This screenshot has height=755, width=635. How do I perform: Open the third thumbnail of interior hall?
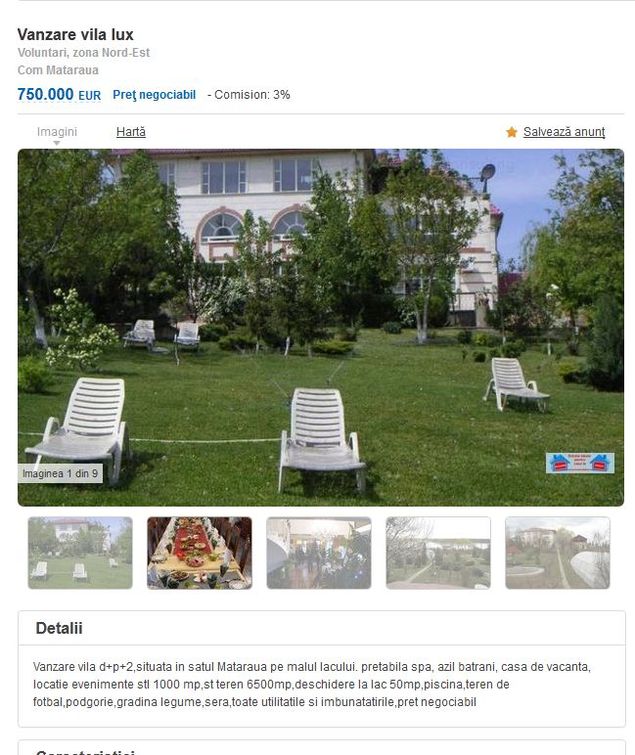click(319, 553)
